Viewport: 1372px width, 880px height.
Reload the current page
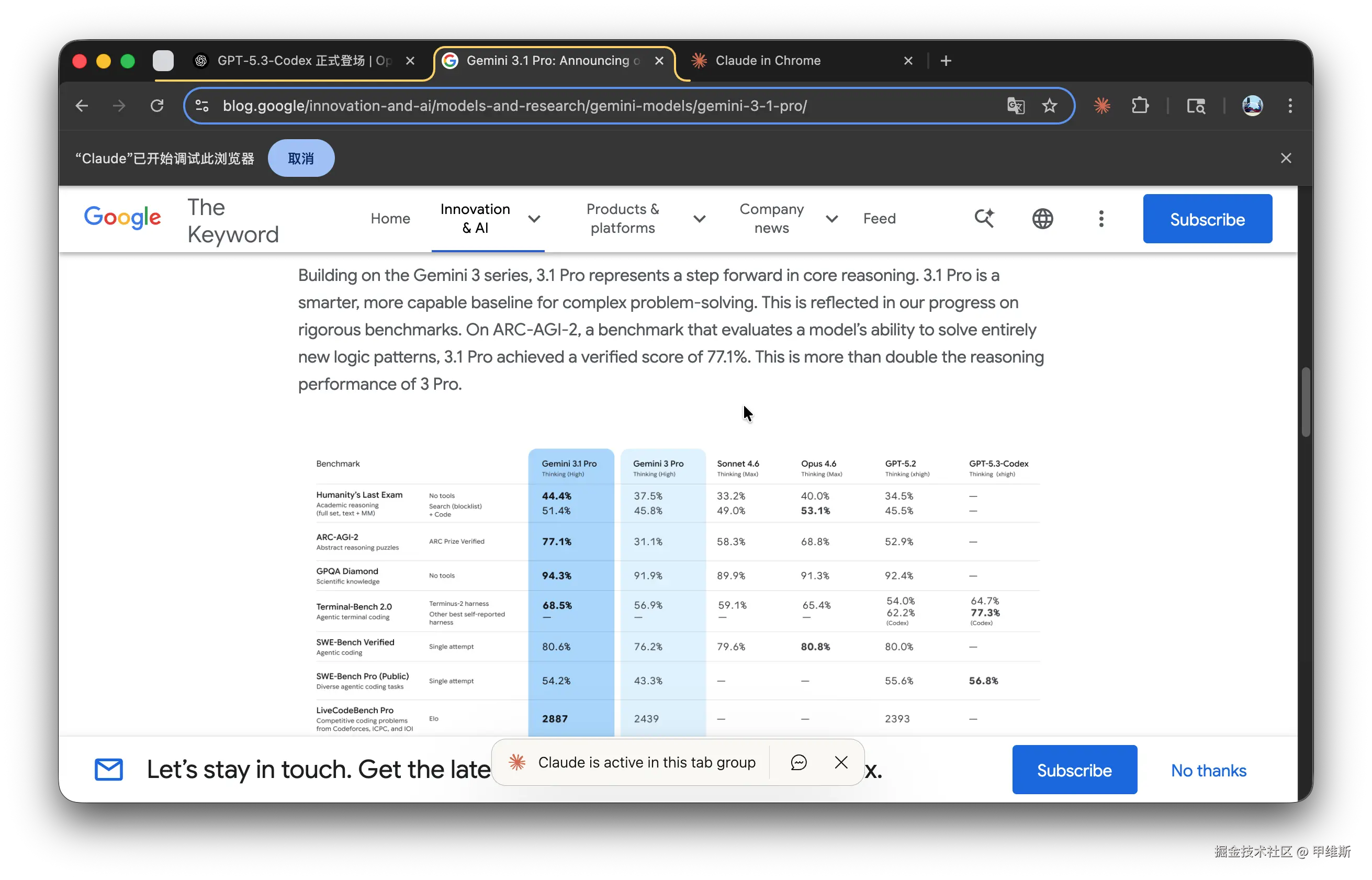pos(156,106)
